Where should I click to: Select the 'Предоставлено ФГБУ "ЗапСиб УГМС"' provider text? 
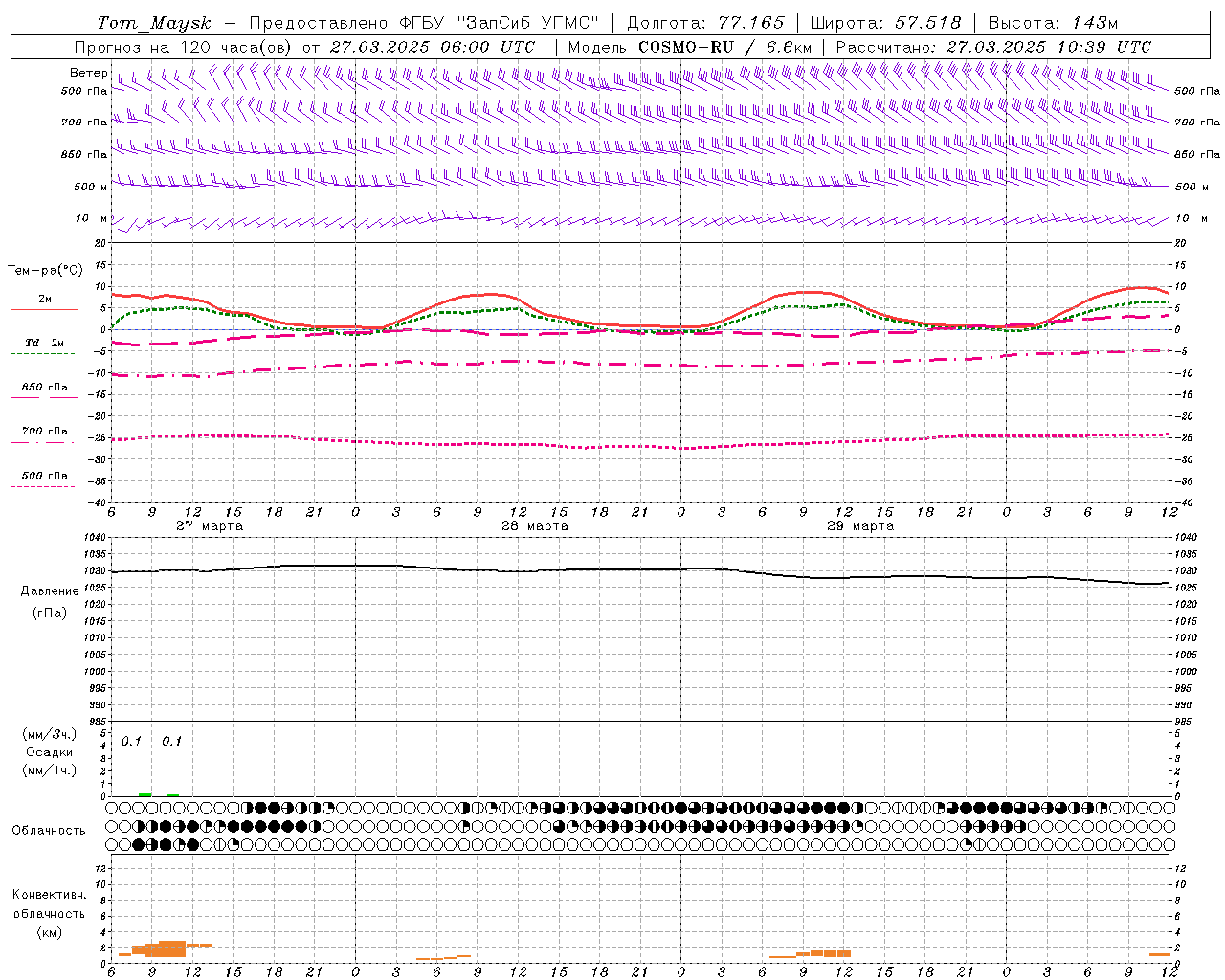[424, 23]
